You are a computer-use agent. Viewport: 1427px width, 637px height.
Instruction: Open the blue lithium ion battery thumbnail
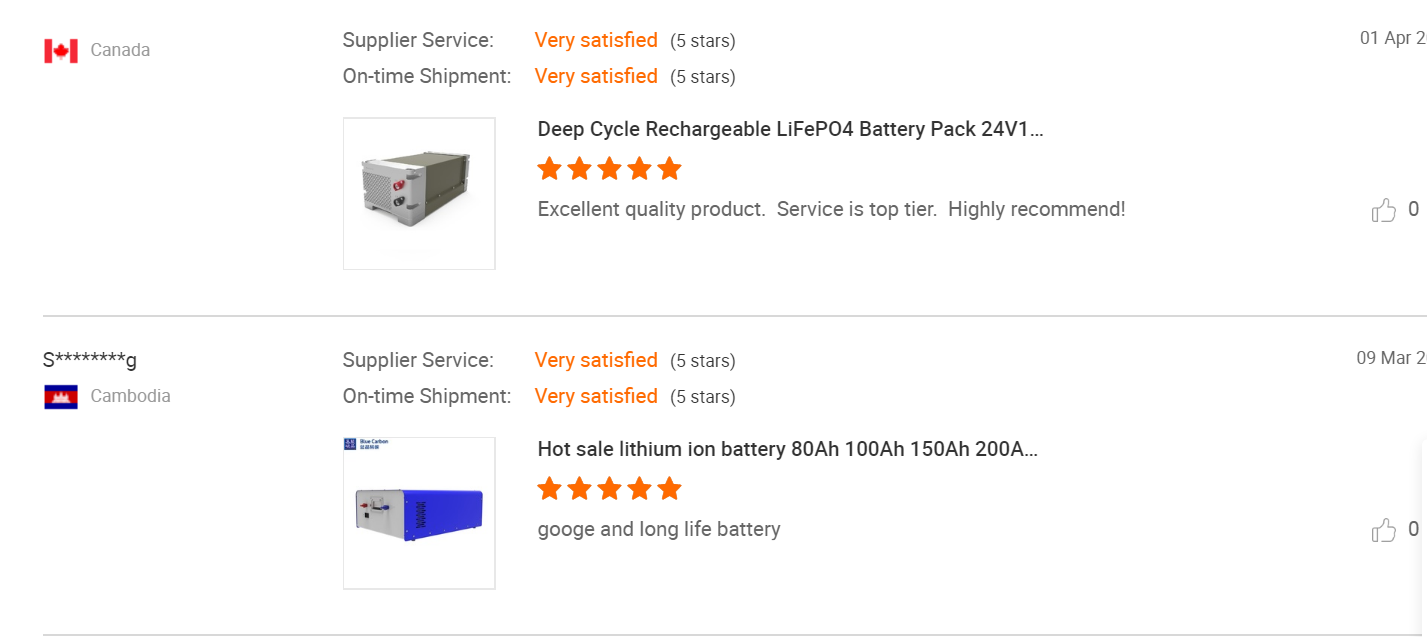(419, 513)
